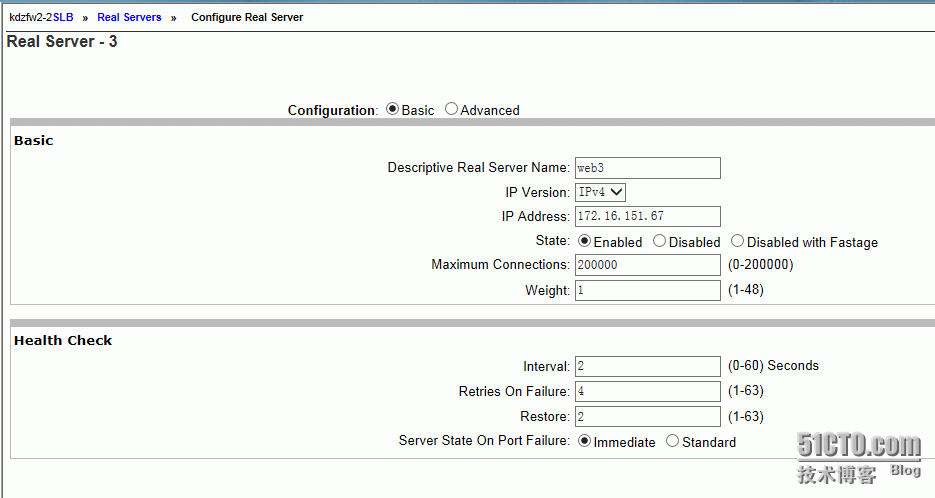Click the Weight input field
The image size is (935, 498).
click(x=648, y=290)
